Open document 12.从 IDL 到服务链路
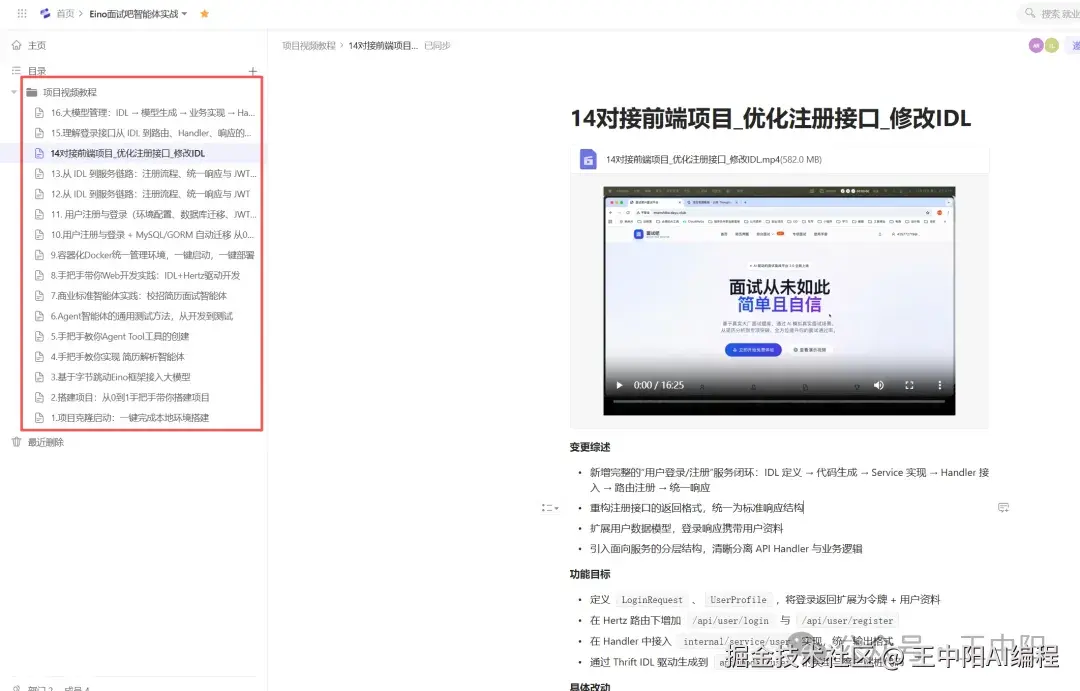1080x691 pixels. click(150, 194)
